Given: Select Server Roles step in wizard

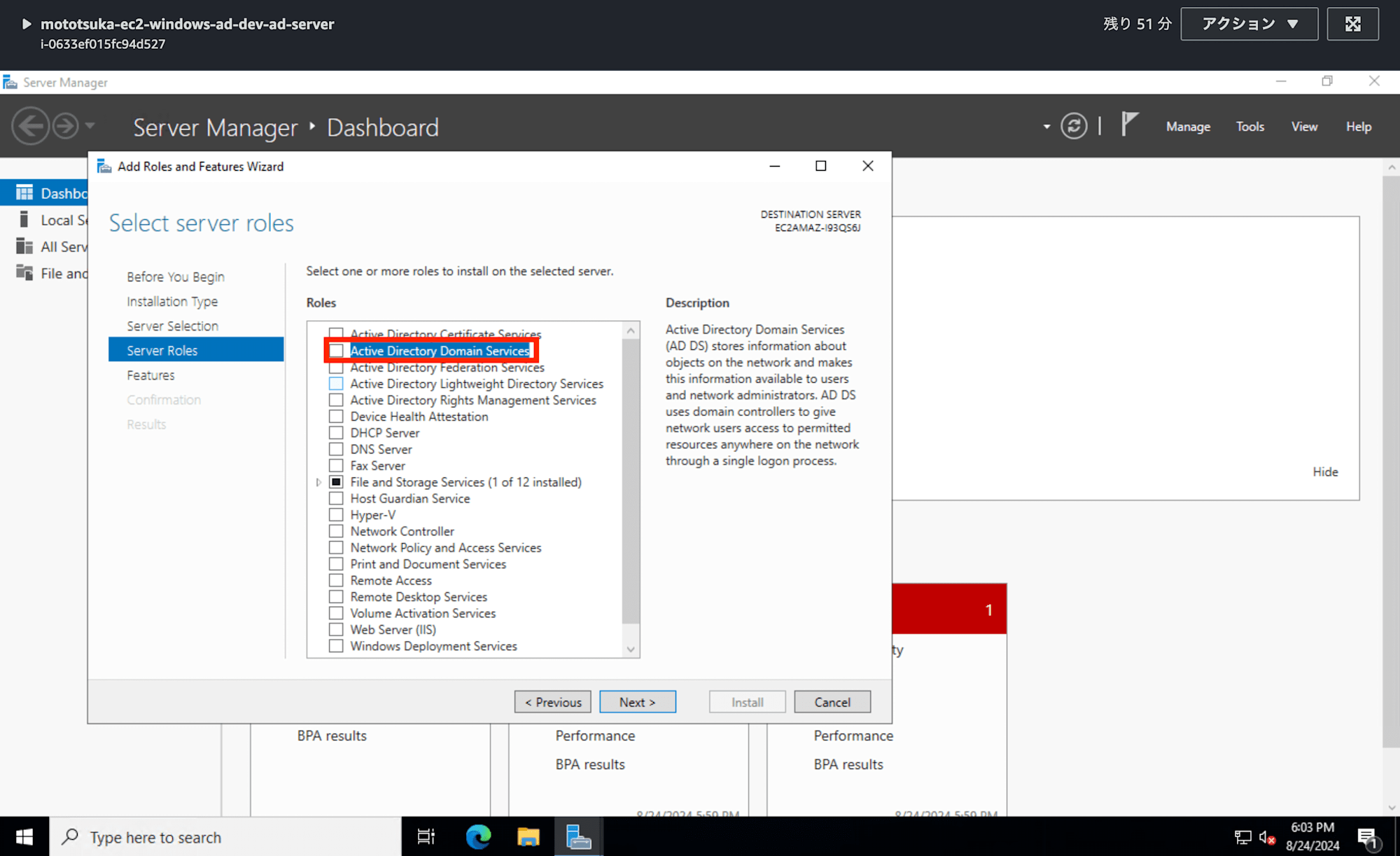Looking at the screenshot, I should [162, 349].
